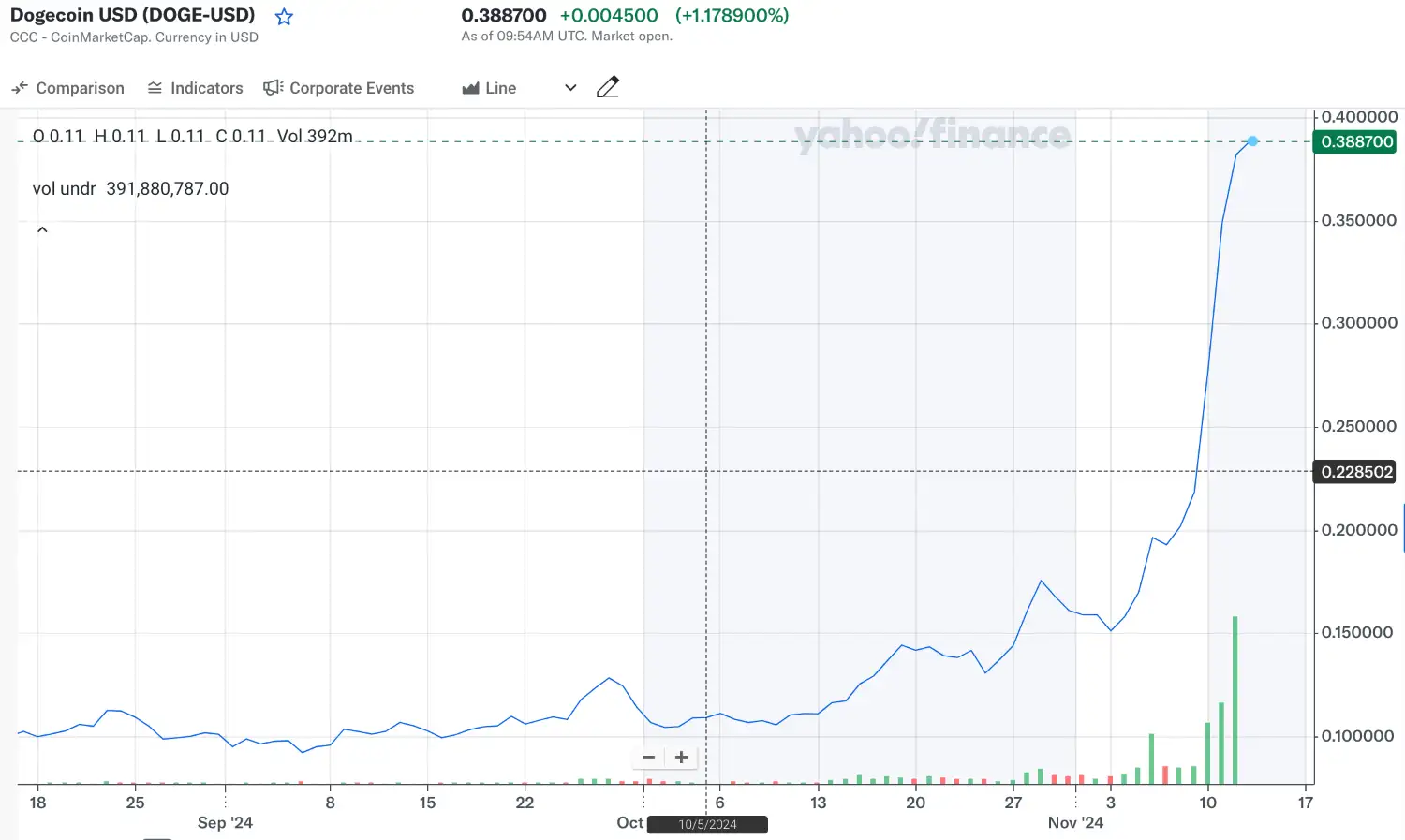Viewport: 1405px width, 840px height.
Task: Open the Indicators menu
Action: tap(195, 88)
